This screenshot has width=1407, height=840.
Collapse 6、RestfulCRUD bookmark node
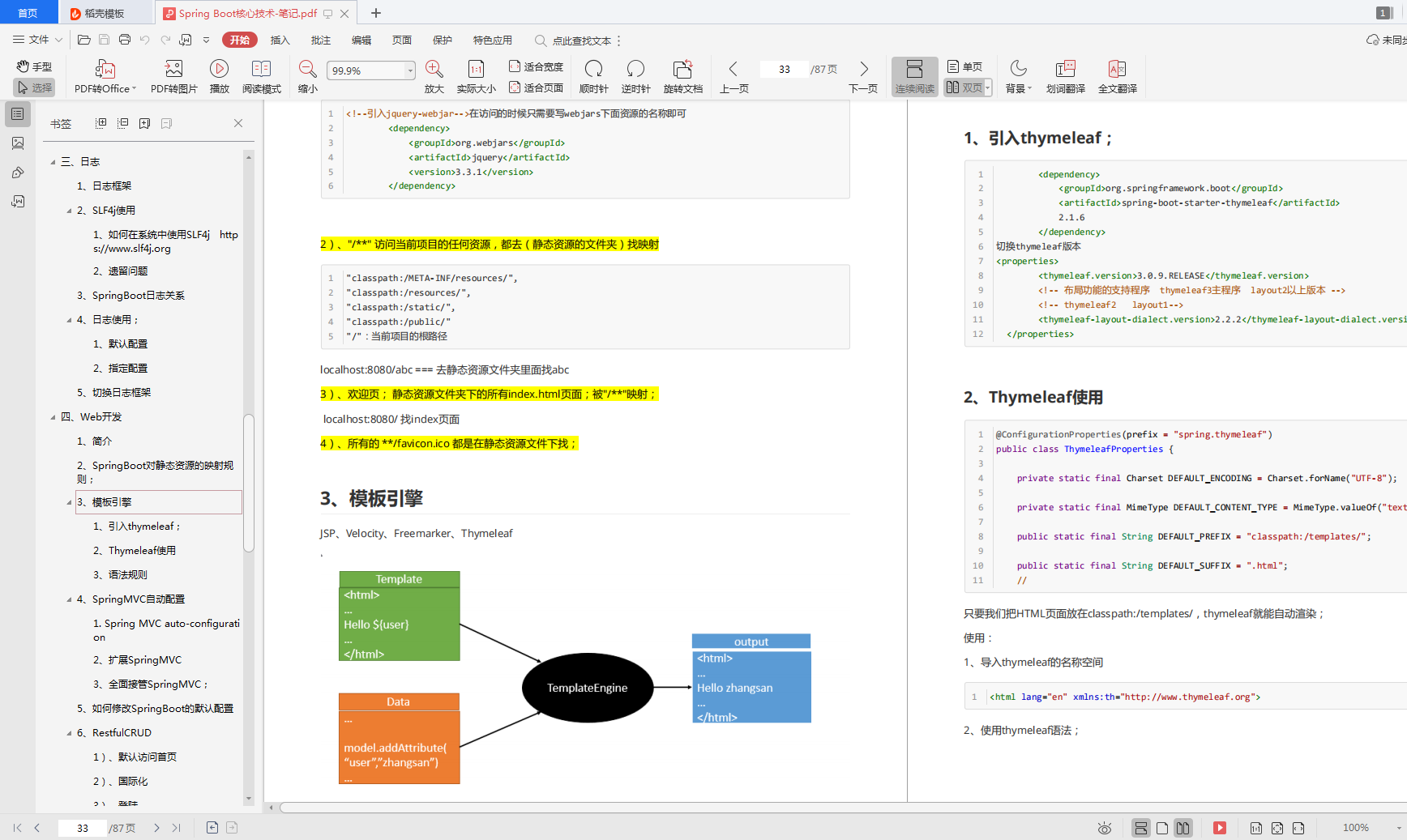69,733
